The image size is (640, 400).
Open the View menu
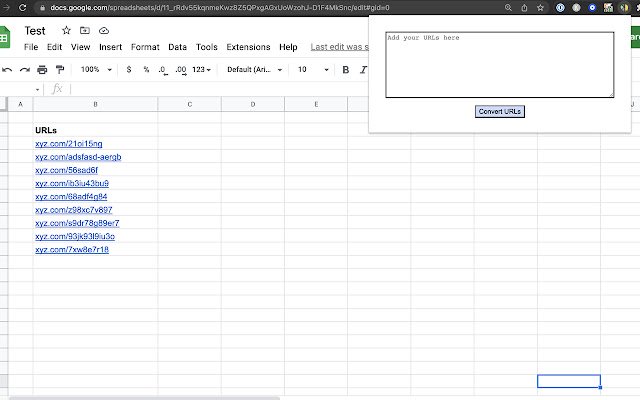pos(80,47)
